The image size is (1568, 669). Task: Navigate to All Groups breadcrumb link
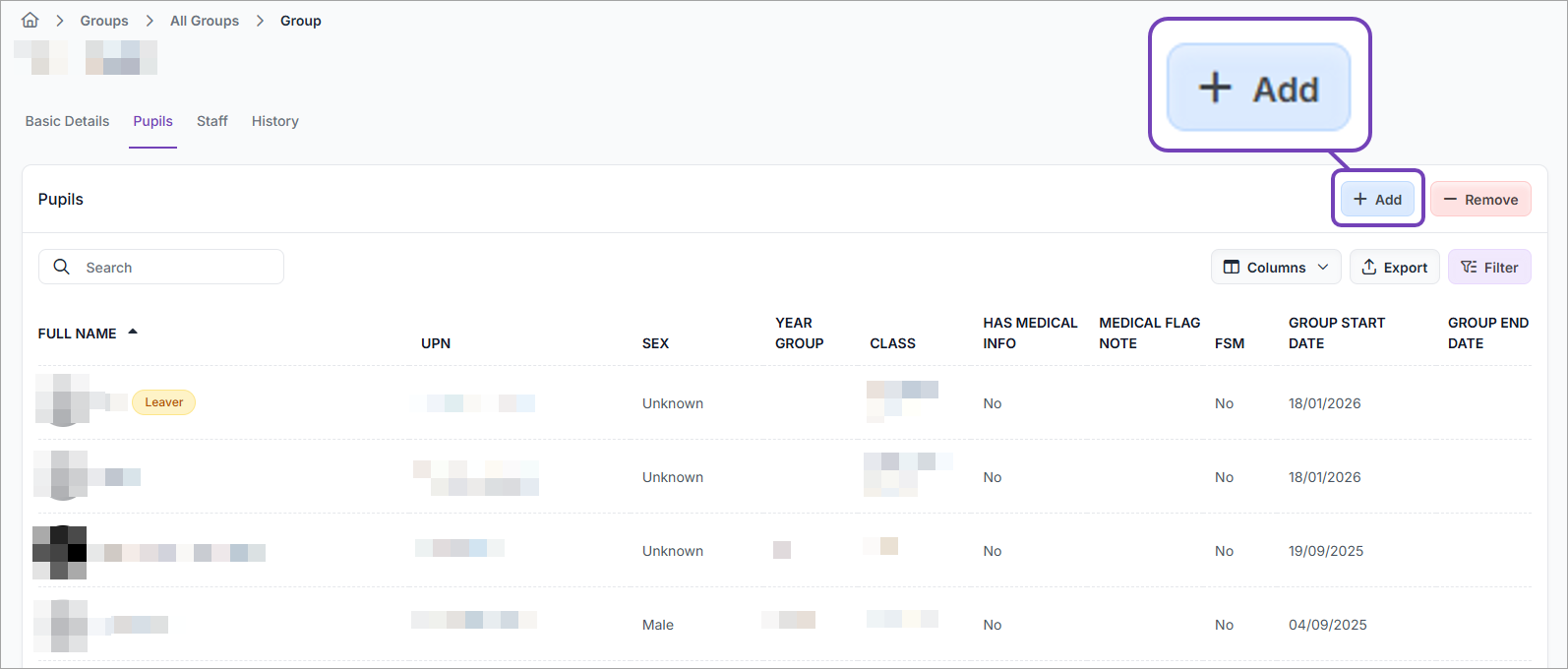tap(205, 21)
